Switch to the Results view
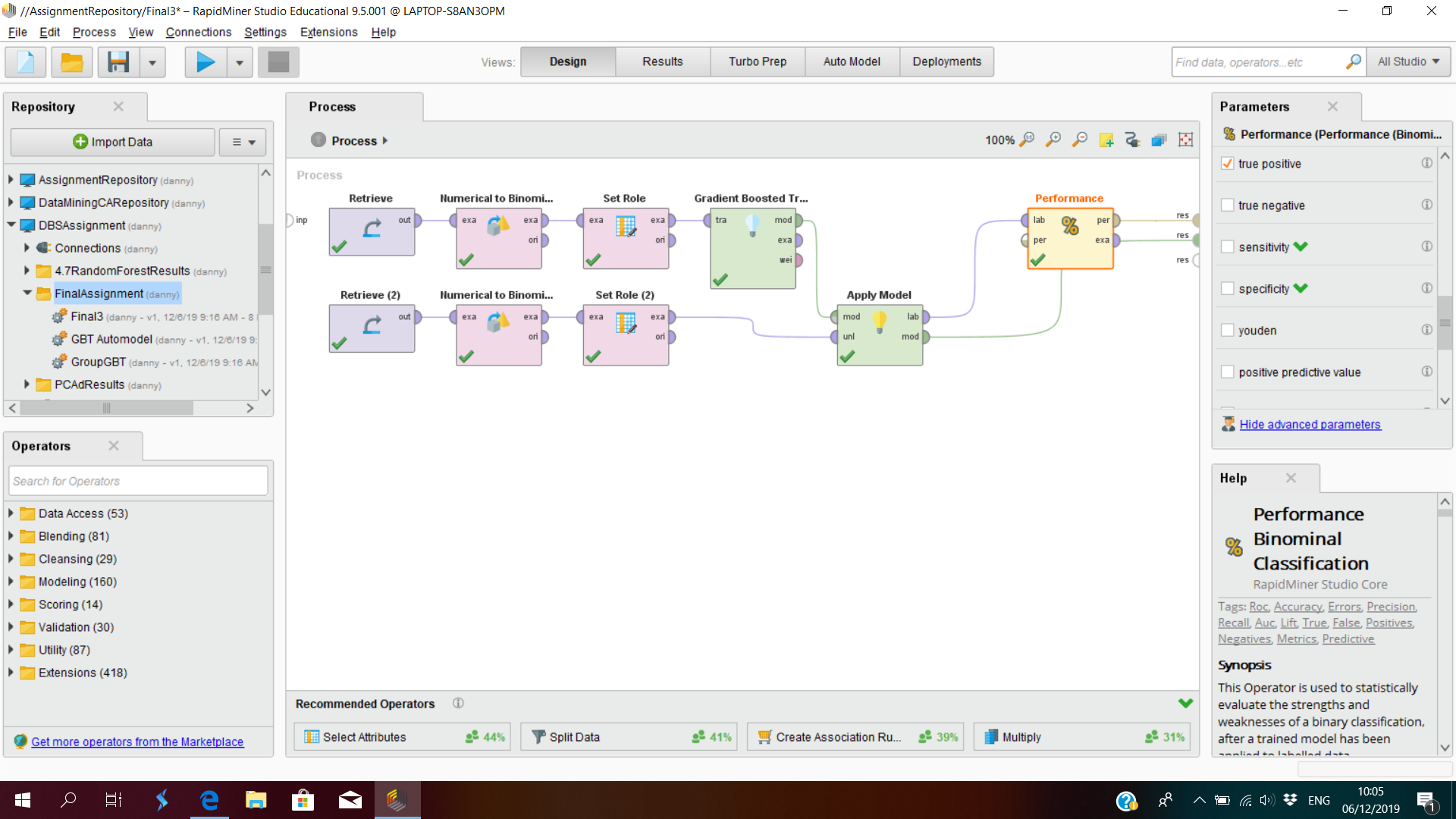1456x819 pixels. tap(663, 62)
